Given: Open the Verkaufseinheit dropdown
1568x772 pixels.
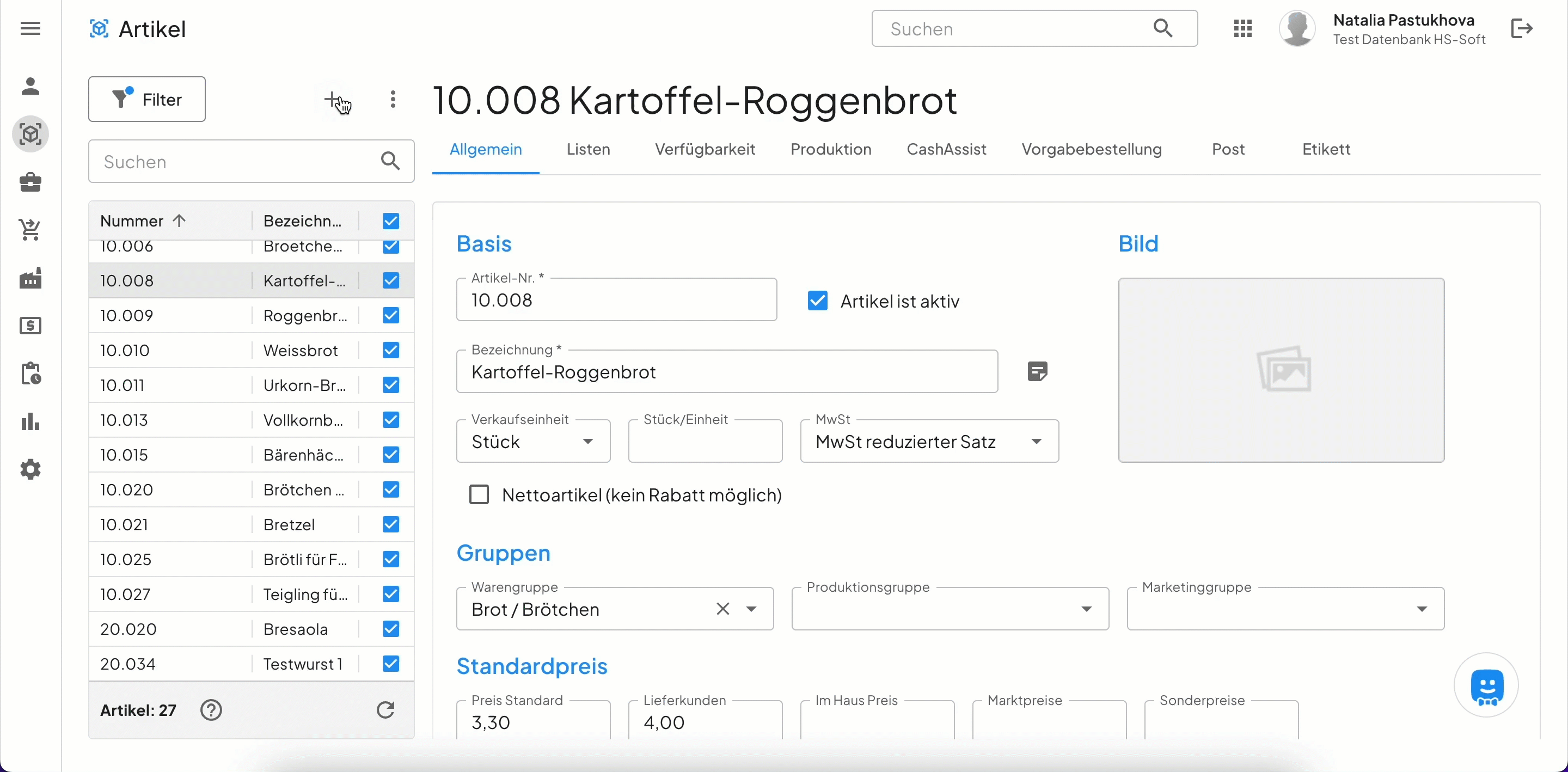Looking at the screenshot, I should [x=588, y=441].
